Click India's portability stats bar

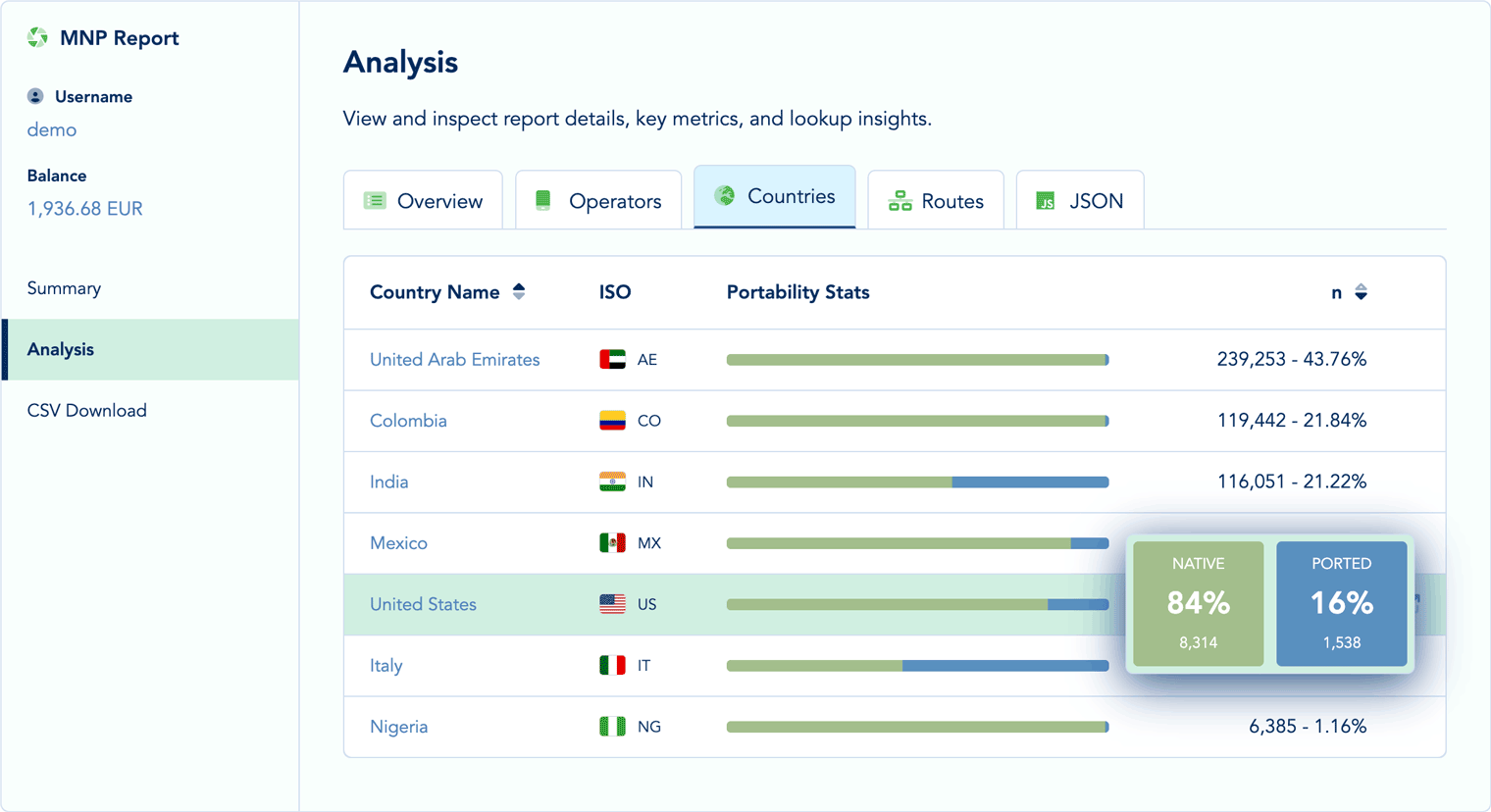pos(917,482)
